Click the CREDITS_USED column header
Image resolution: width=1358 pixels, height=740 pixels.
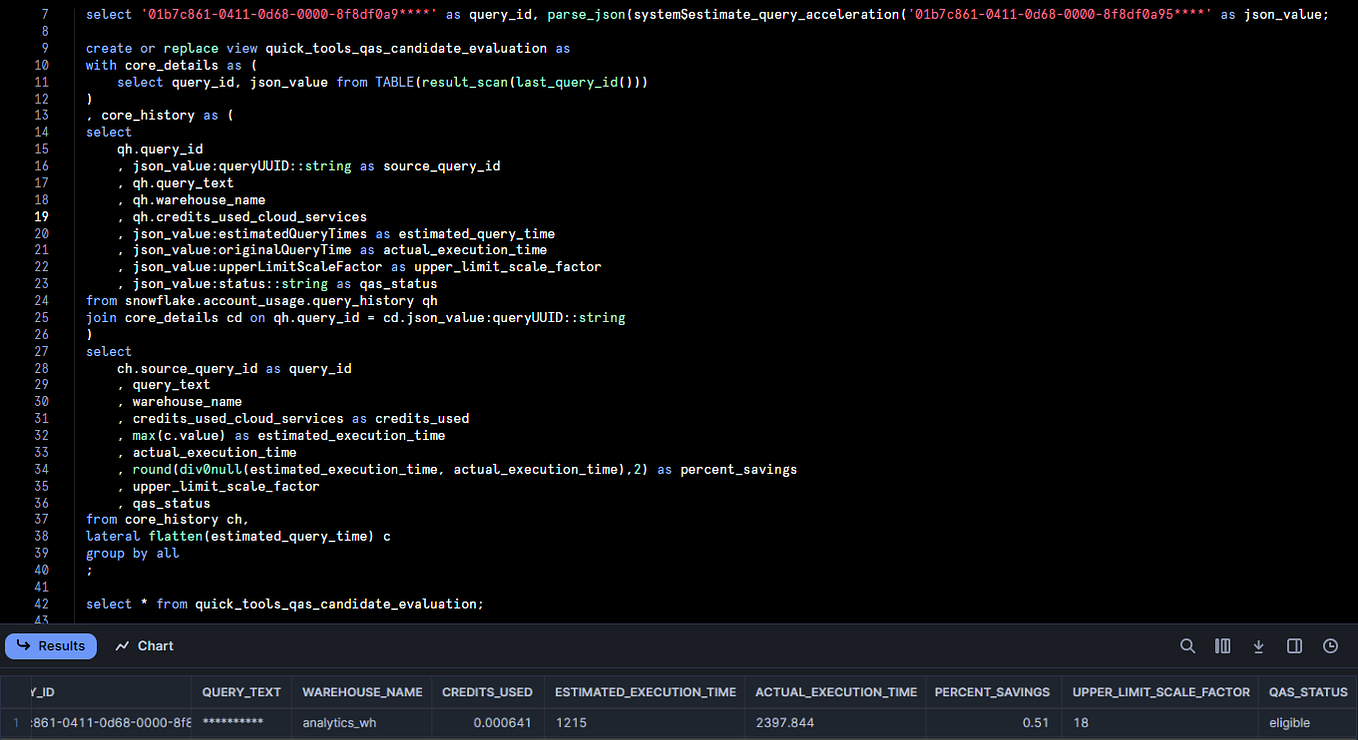(488, 692)
